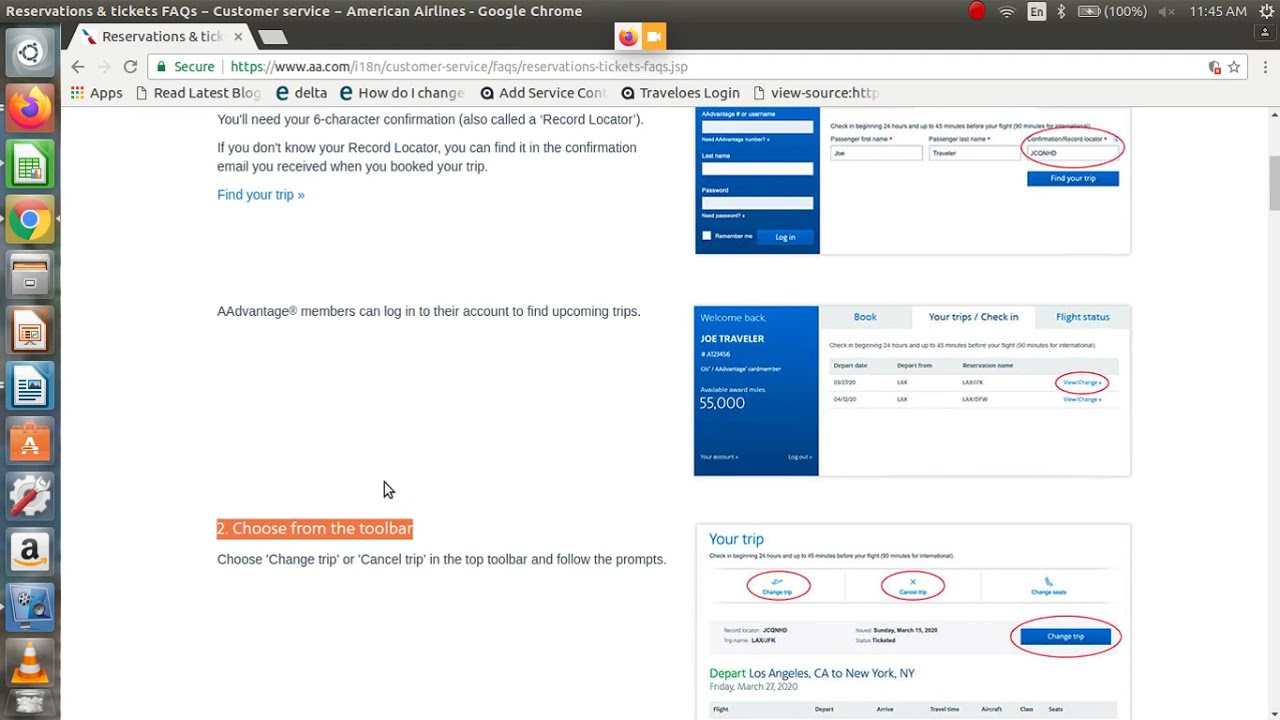Open Amazon launcher in dock
The width and height of the screenshot is (1280, 720).
pyautogui.click(x=30, y=551)
